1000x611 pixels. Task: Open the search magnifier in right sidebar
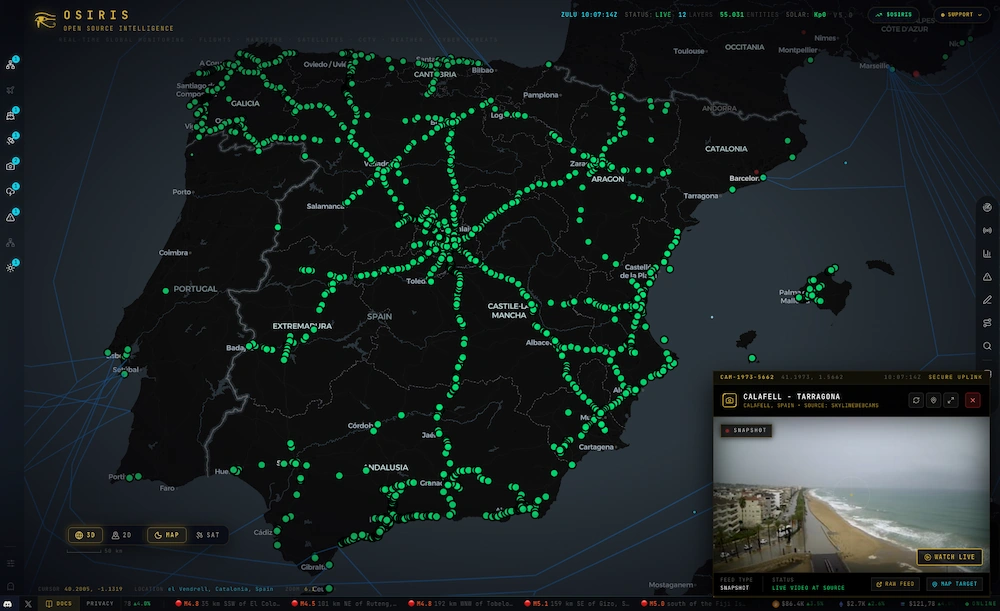pos(987,346)
